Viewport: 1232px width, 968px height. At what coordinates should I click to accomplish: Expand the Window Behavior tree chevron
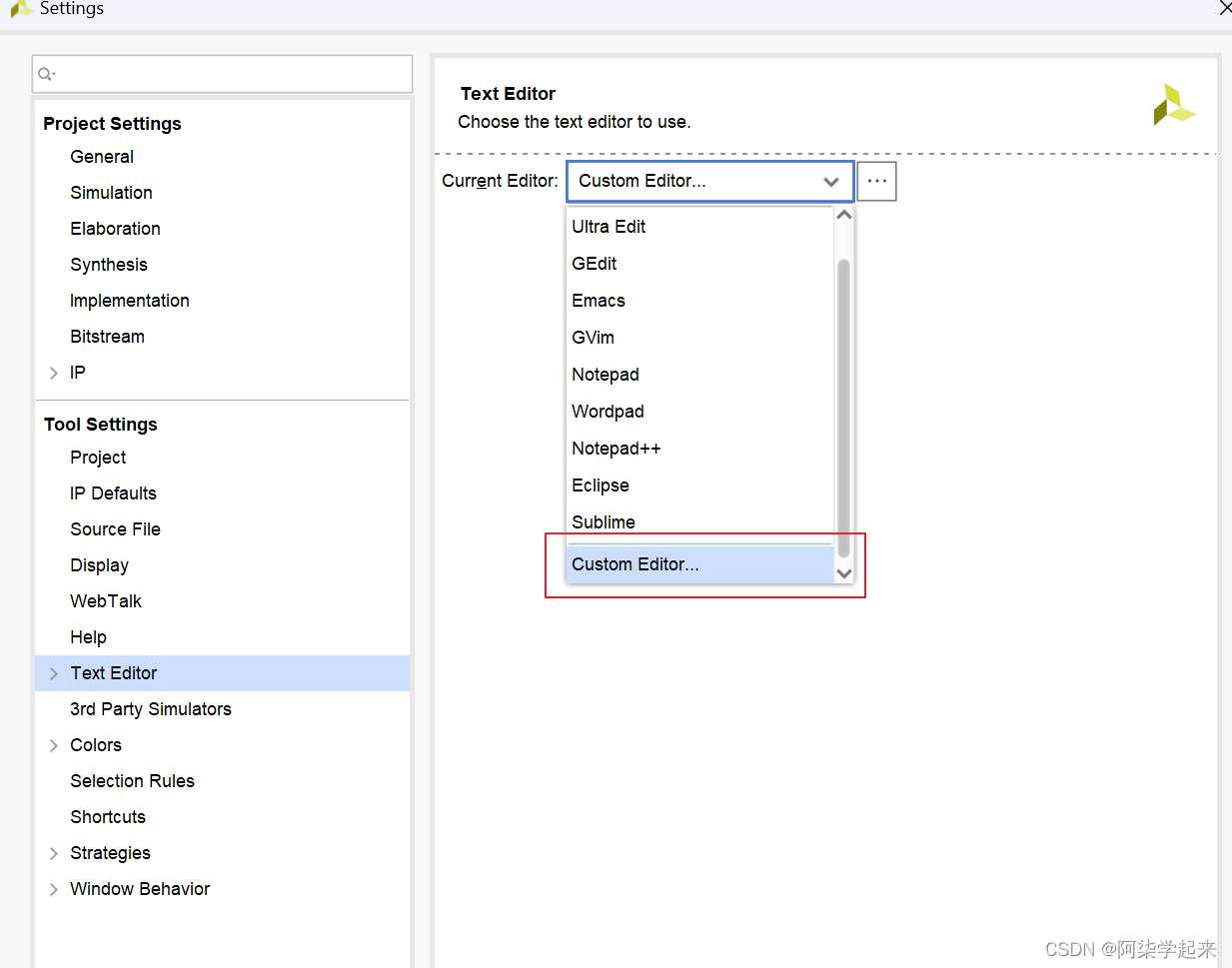coord(54,889)
